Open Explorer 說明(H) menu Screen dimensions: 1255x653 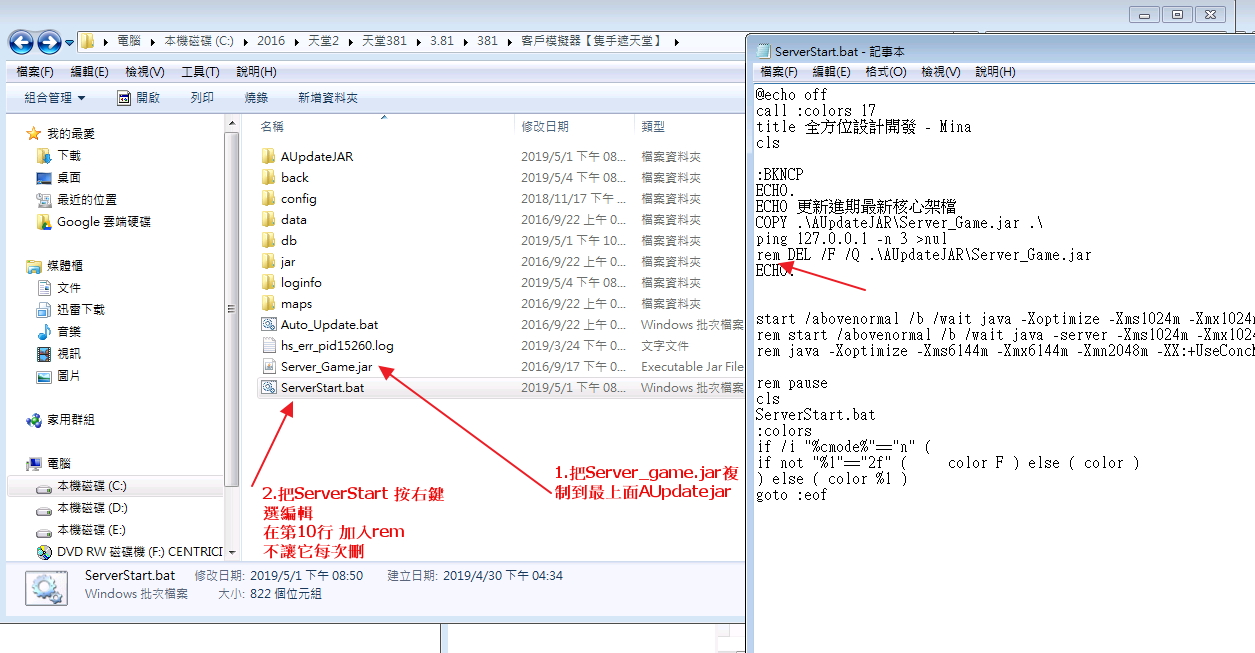click(x=256, y=72)
